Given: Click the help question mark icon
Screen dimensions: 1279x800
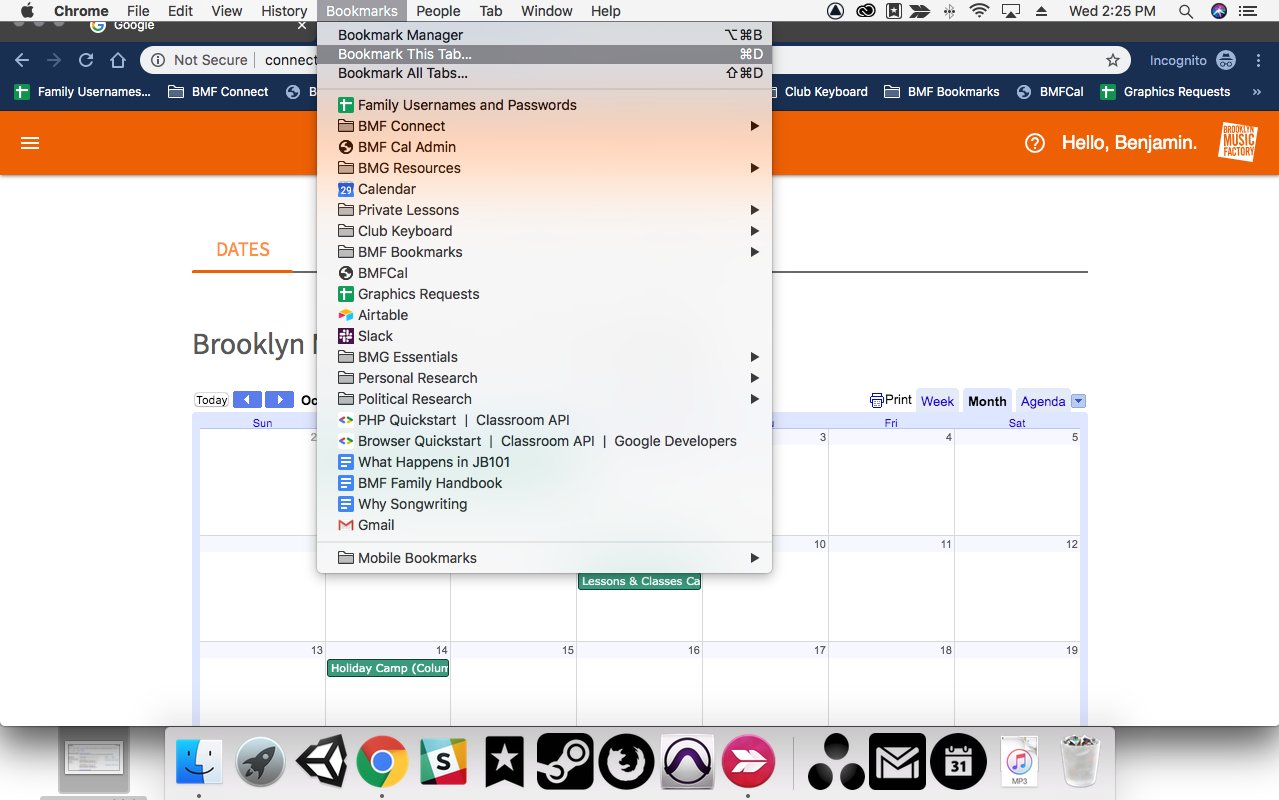Looking at the screenshot, I should pos(1035,143).
